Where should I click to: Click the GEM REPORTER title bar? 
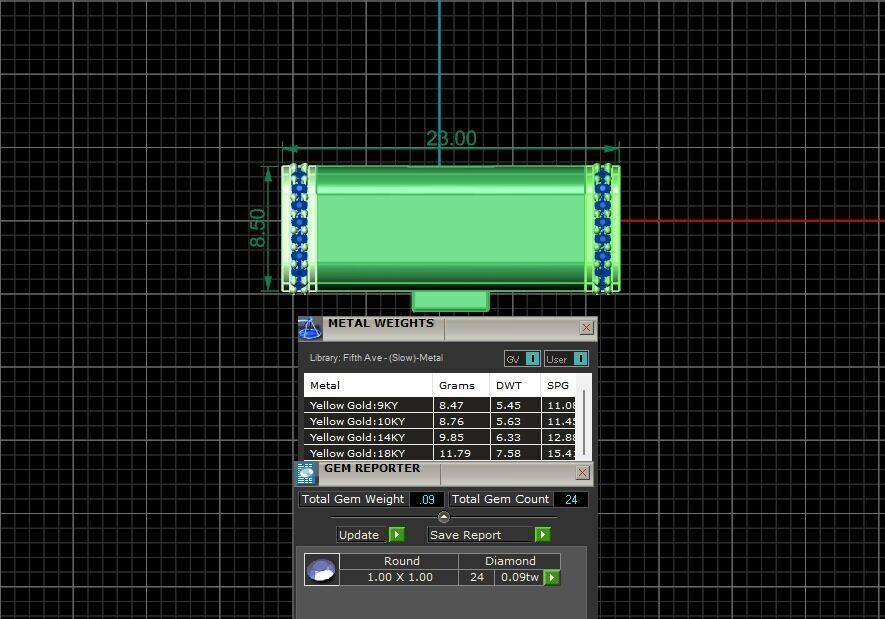pyautogui.click(x=446, y=473)
